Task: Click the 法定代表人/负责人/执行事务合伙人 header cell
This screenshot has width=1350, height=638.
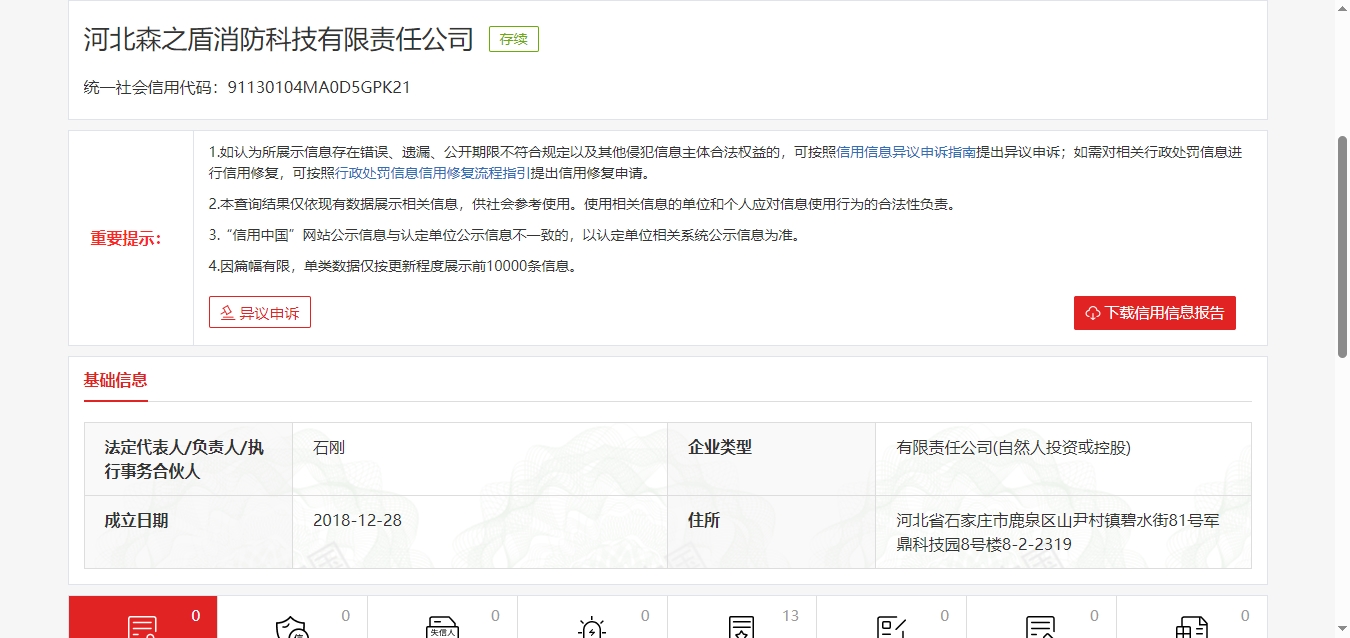Action: coord(188,459)
